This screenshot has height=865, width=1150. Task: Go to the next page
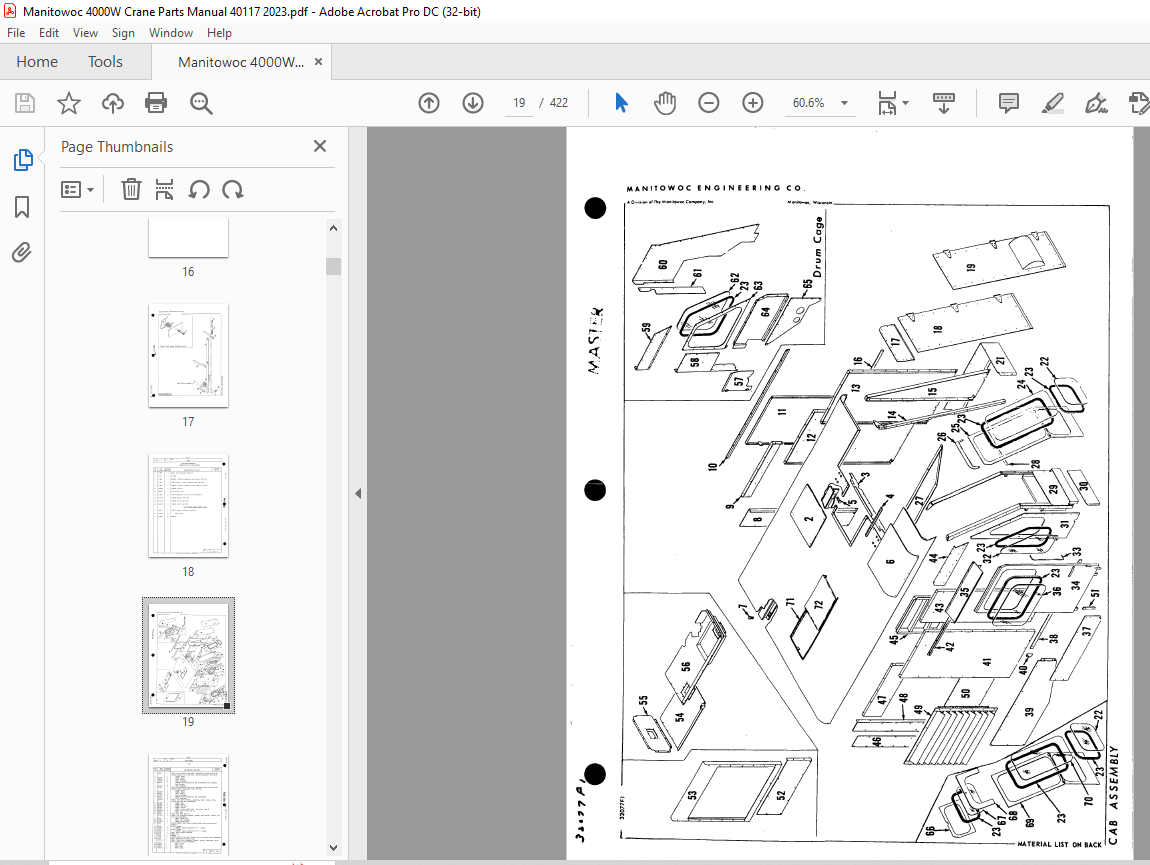click(x=473, y=103)
